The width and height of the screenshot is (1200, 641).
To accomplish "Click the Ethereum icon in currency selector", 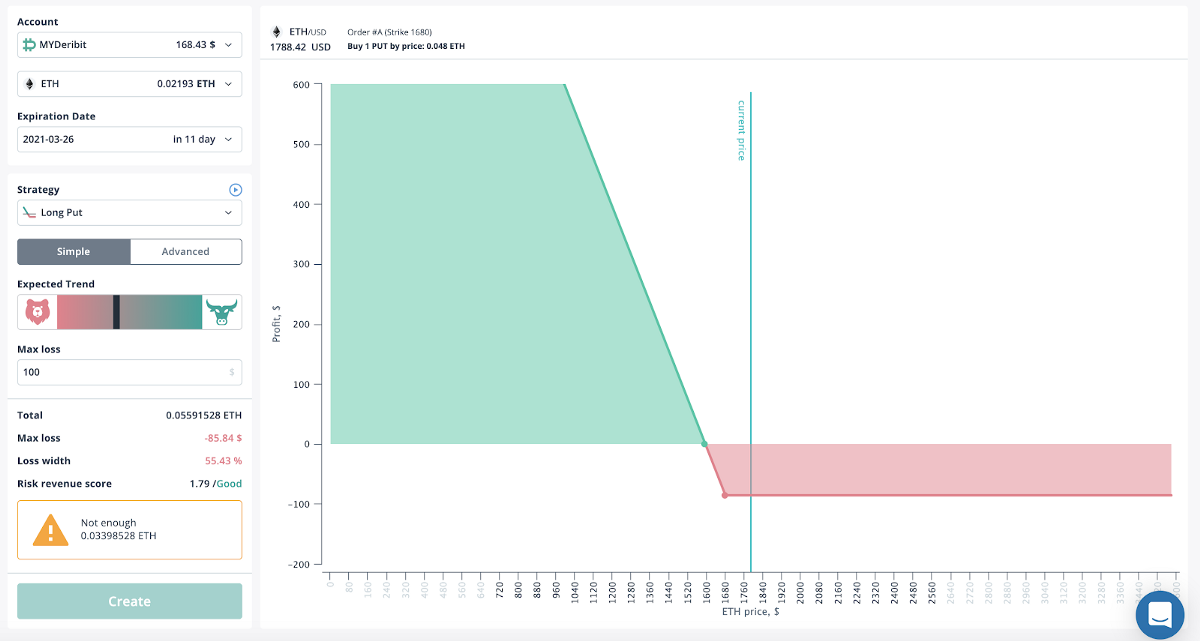I will tap(29, 84).
